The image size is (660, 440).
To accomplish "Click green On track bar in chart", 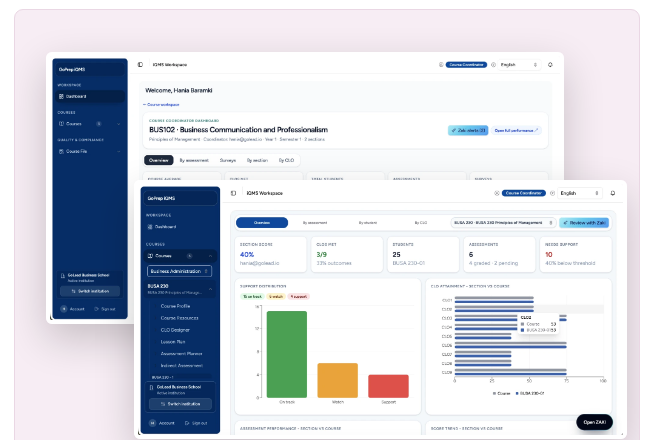I will click(x=287, y=354).
